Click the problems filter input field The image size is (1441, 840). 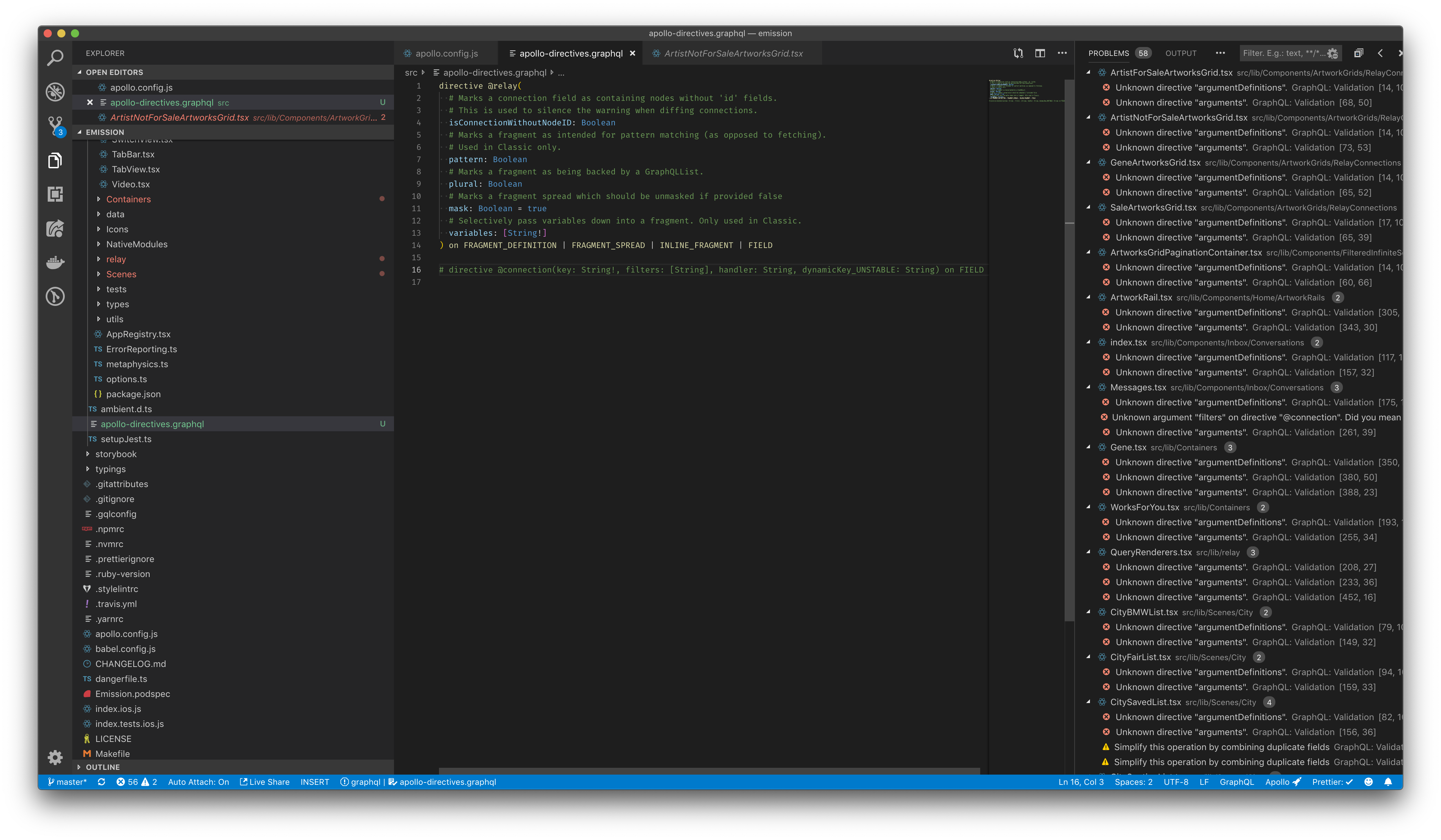coord(1281,53)
